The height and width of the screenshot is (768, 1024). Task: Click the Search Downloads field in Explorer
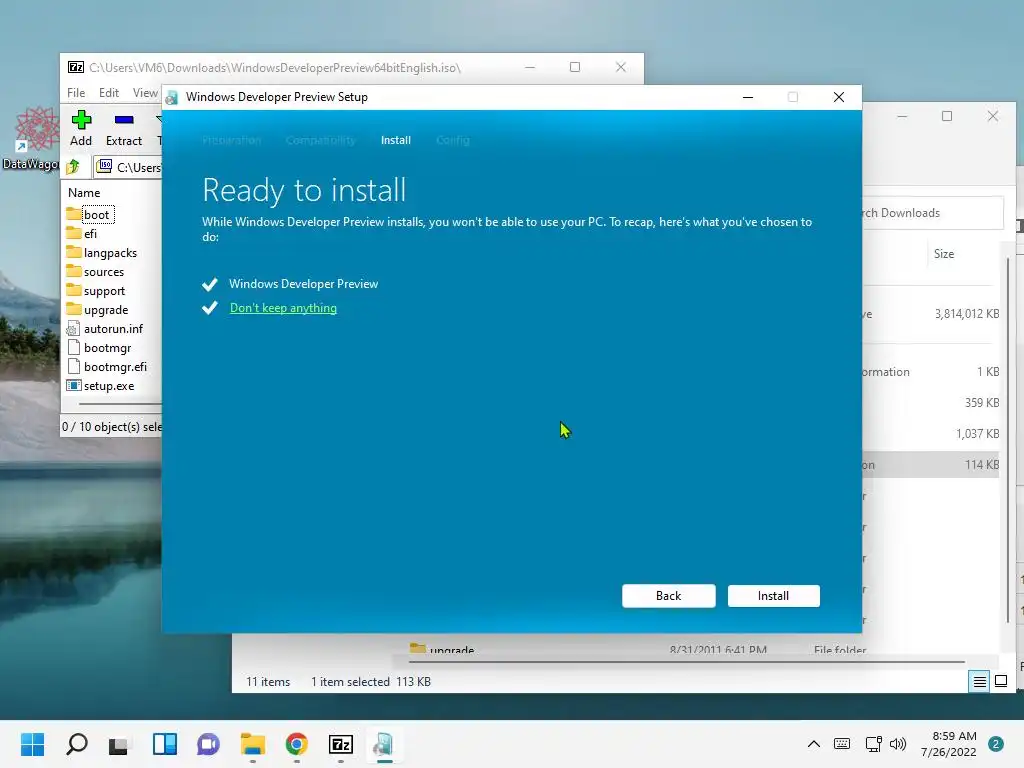click(933, 213)
